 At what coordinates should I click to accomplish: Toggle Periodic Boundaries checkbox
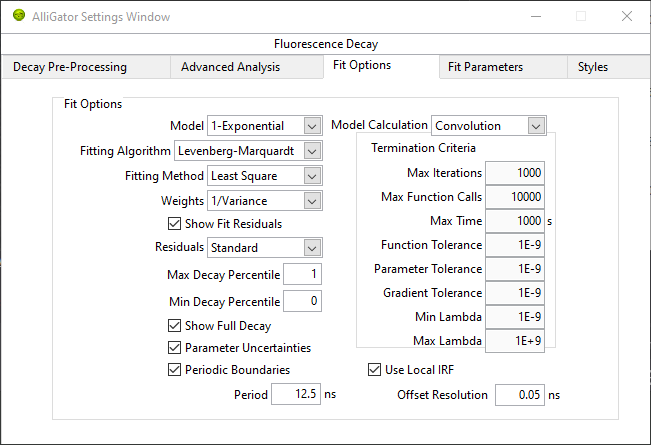174,369
